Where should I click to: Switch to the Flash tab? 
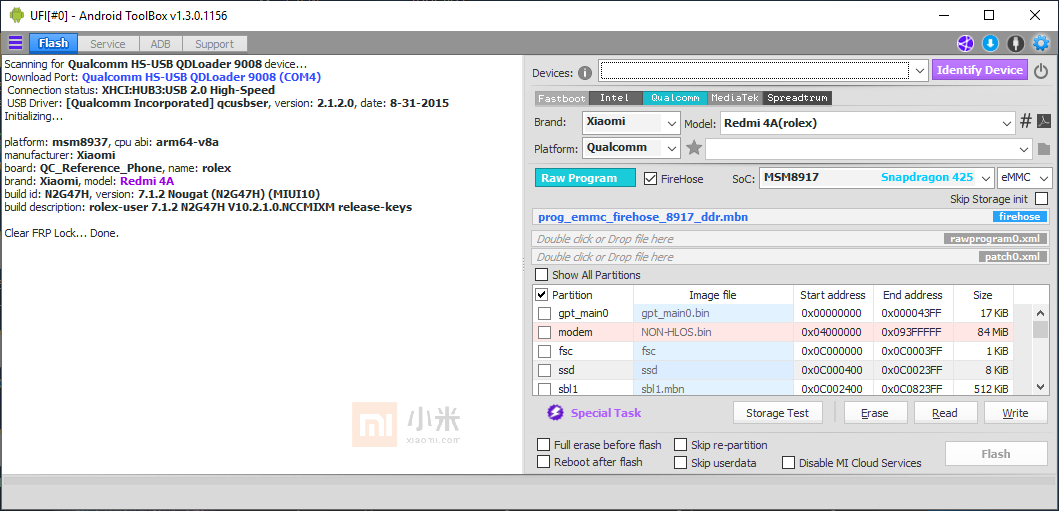(53, 44)
